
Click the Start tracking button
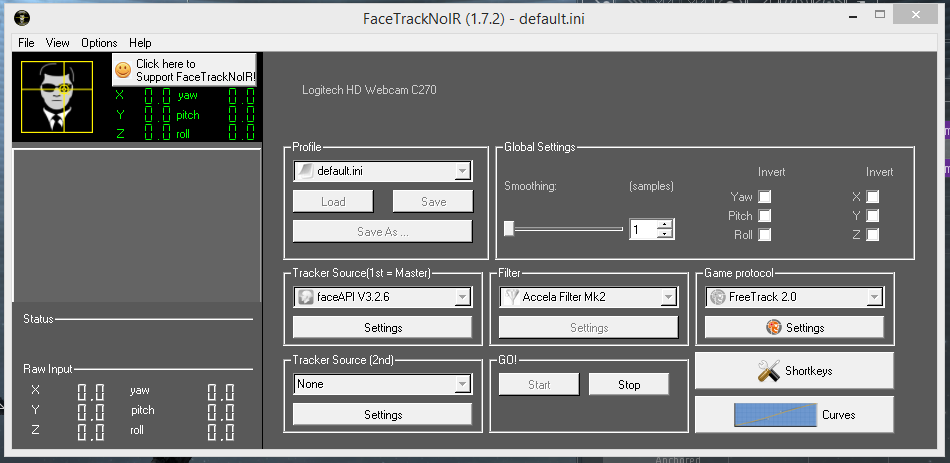coord(539,384)
